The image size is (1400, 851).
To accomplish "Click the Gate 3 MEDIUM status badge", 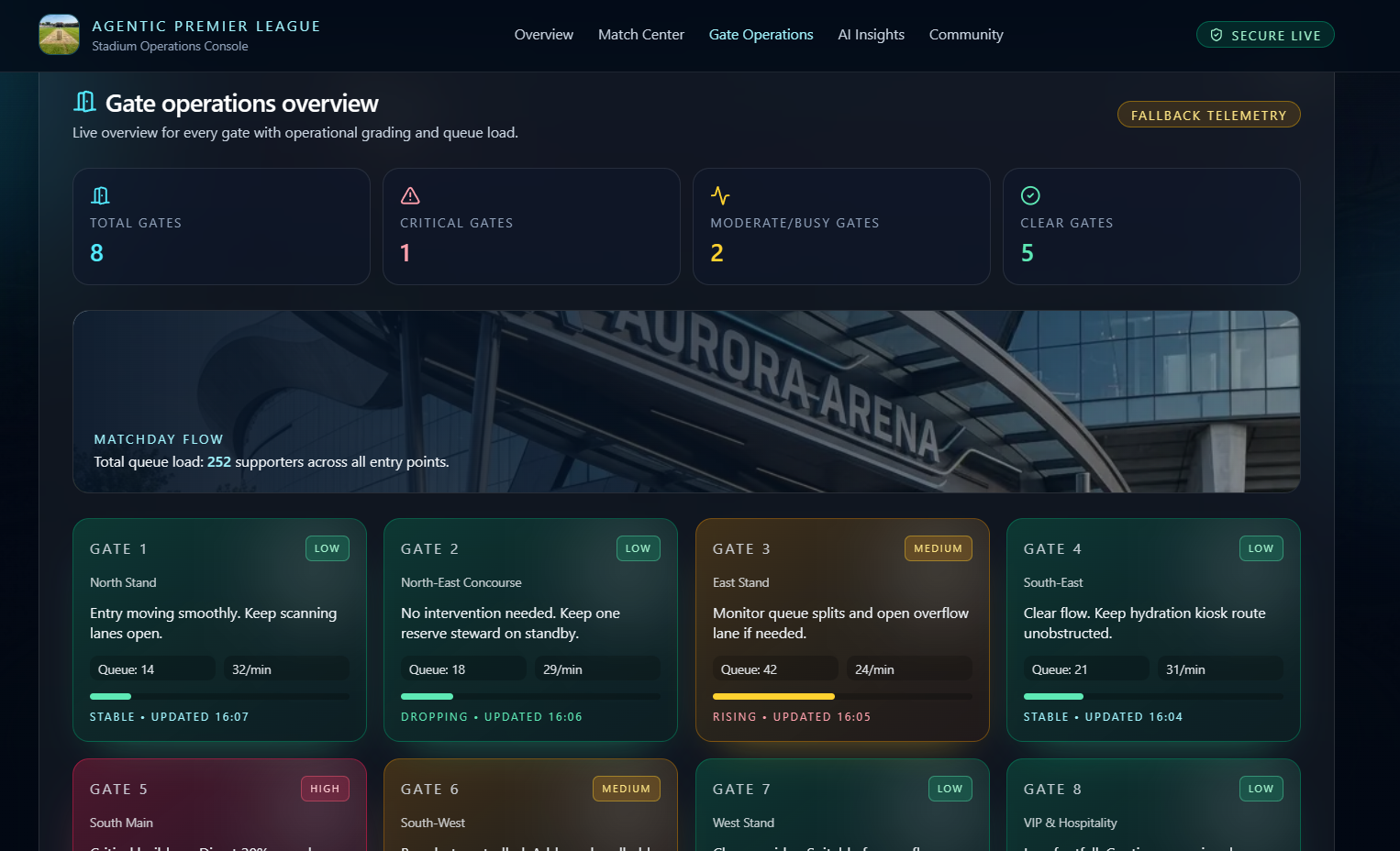I will tap(939, 548).
